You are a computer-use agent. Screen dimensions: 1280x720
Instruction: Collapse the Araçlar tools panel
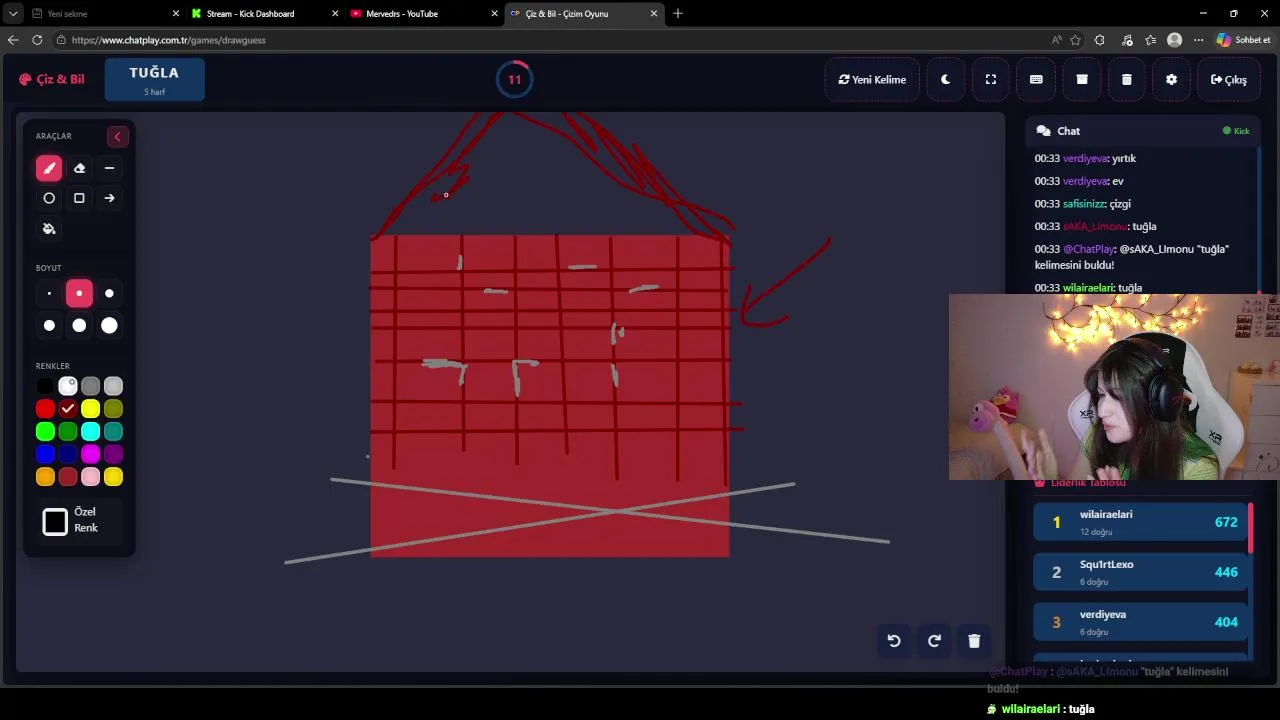point(117,136)
